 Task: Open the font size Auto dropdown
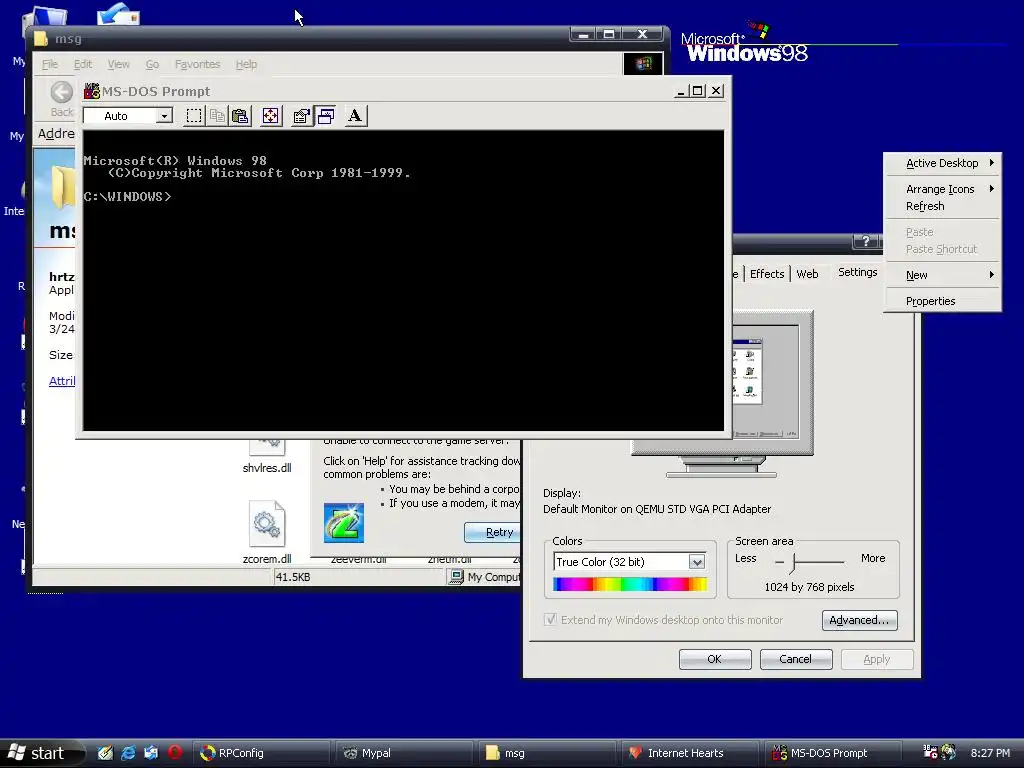click(x=165, y=116)
